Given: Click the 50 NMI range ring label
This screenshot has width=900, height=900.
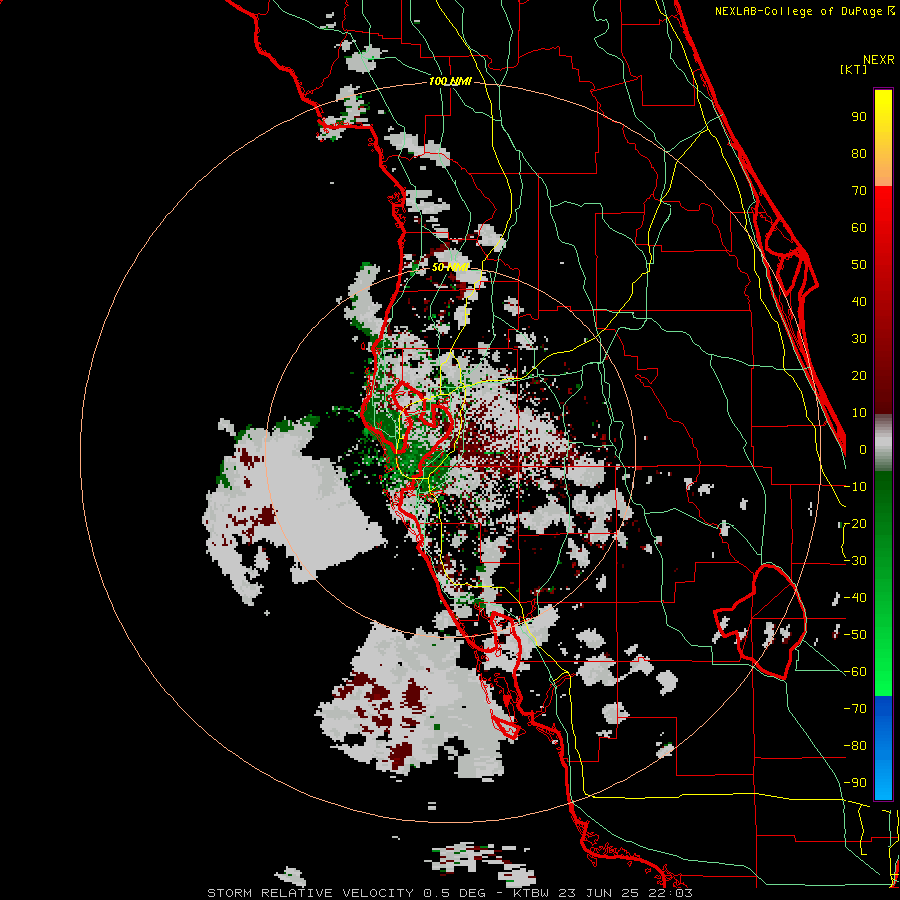Looking at the screenshot, I should tap(449, 267).
